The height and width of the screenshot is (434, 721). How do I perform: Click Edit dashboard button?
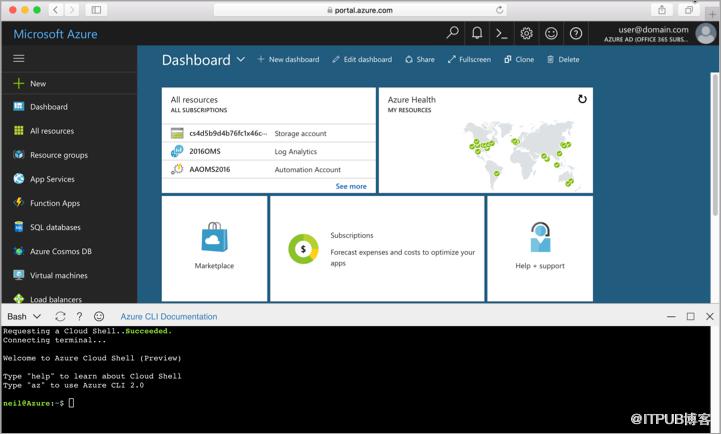point(362,59)
